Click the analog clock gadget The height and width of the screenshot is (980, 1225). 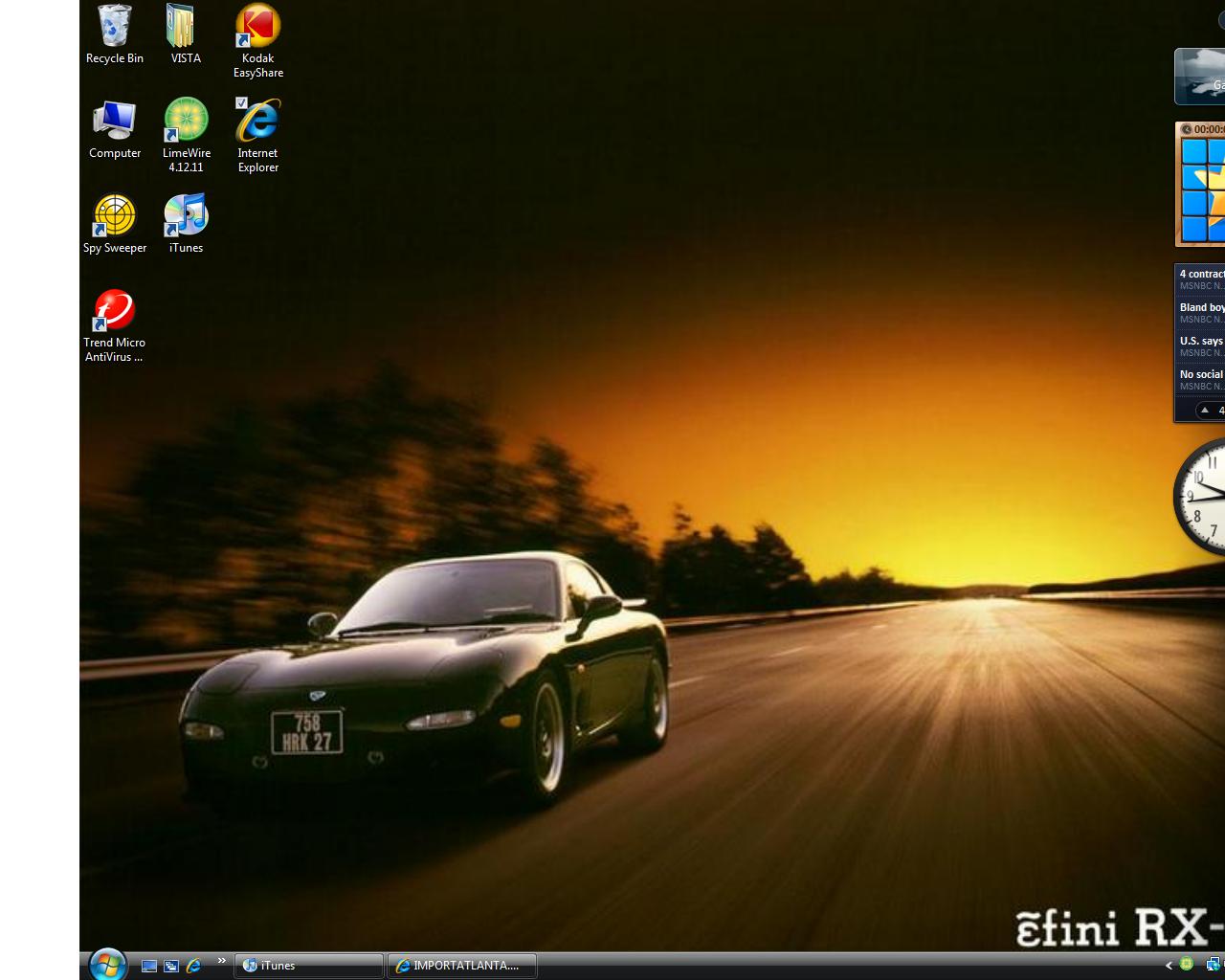1202,497
